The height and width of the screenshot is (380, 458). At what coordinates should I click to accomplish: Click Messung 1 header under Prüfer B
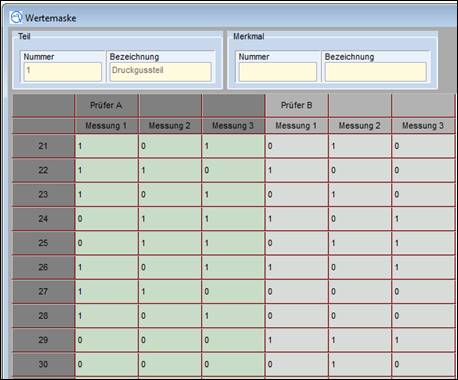click(297, 126)
